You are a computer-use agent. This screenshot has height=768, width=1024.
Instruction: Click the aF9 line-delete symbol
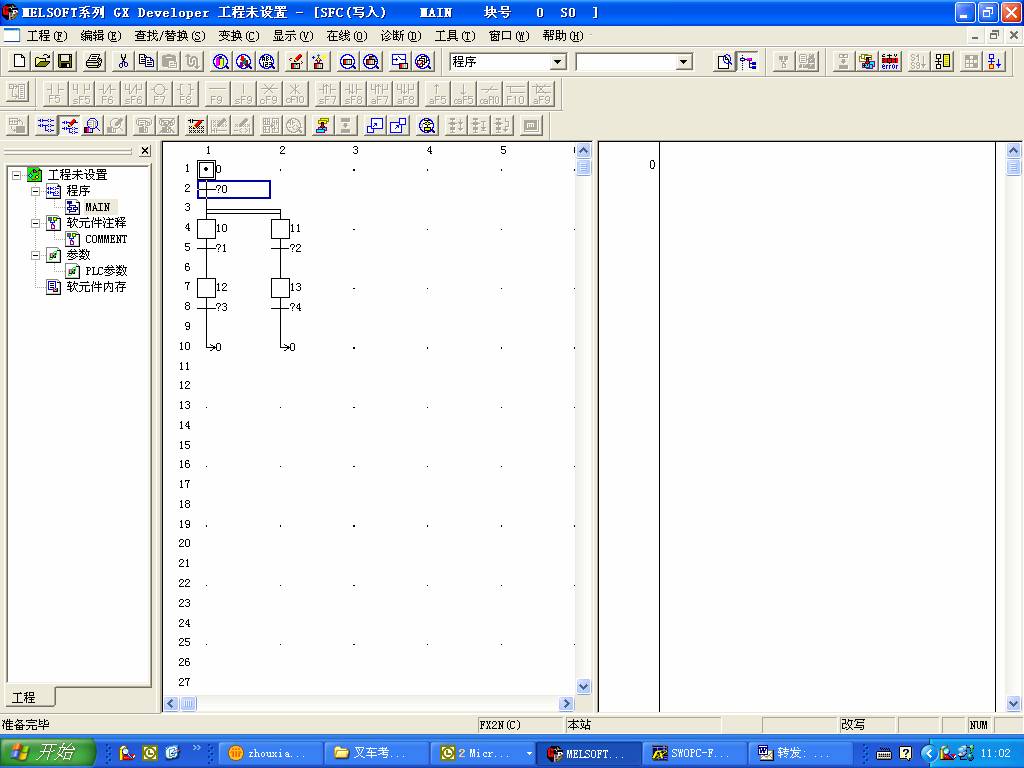pos(541,93)
